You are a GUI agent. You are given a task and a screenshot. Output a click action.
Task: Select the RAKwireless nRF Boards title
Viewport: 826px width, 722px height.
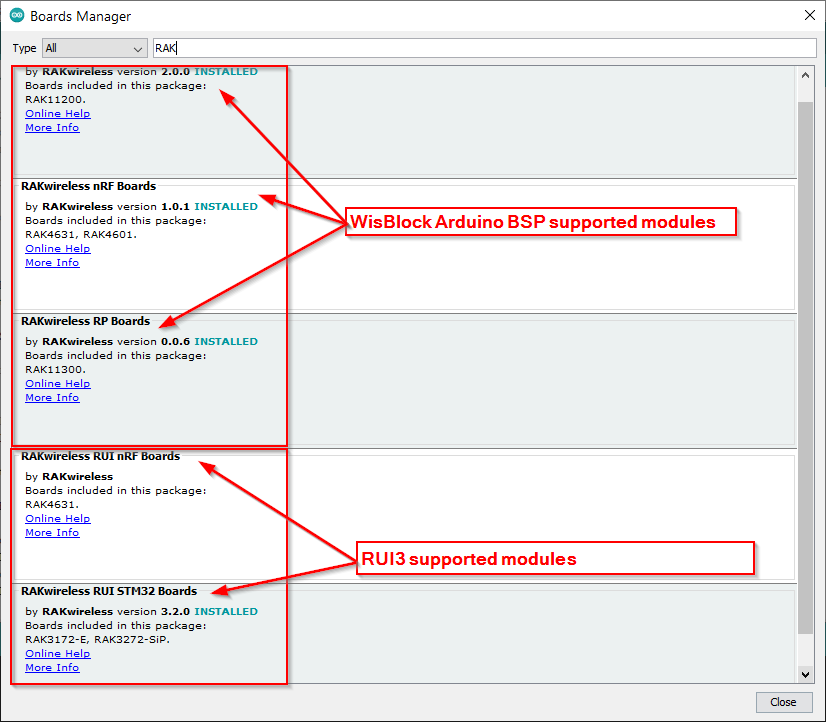[88, 186]
